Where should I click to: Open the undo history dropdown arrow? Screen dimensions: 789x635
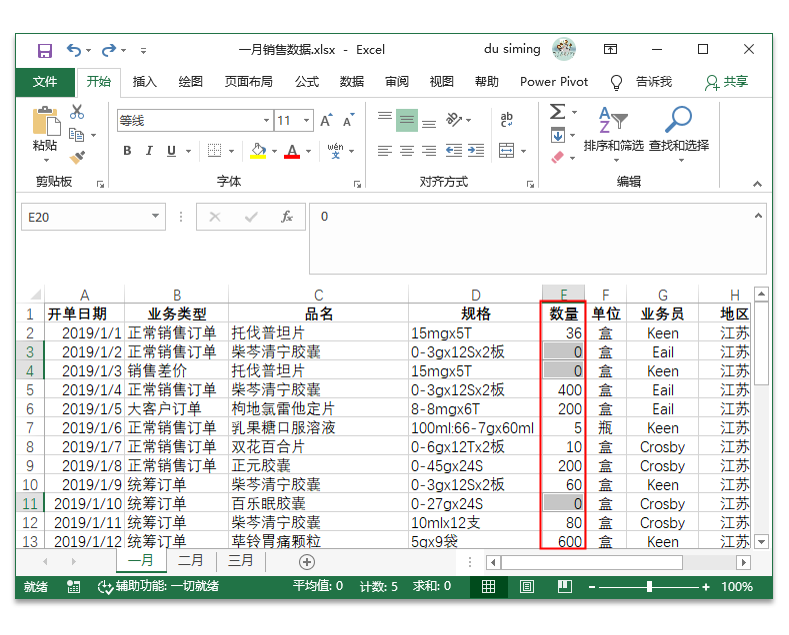pos(89,50)
